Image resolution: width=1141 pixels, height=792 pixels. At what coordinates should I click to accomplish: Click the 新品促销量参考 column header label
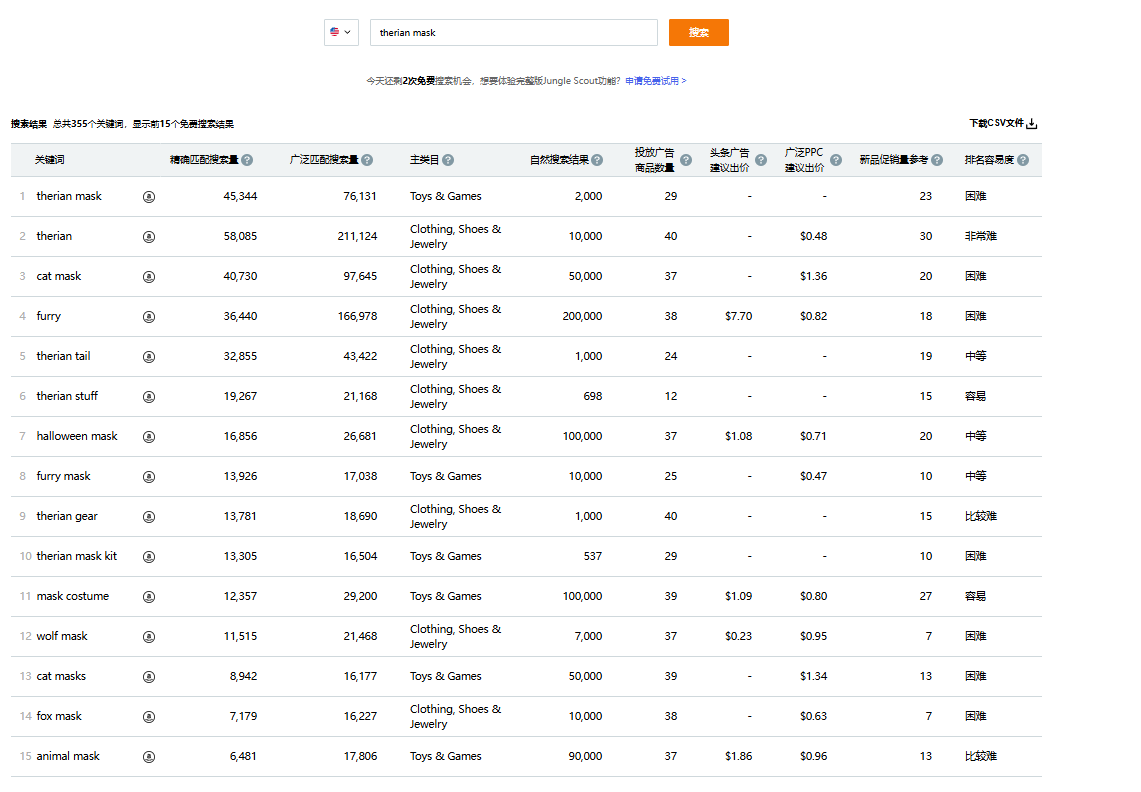894,160
